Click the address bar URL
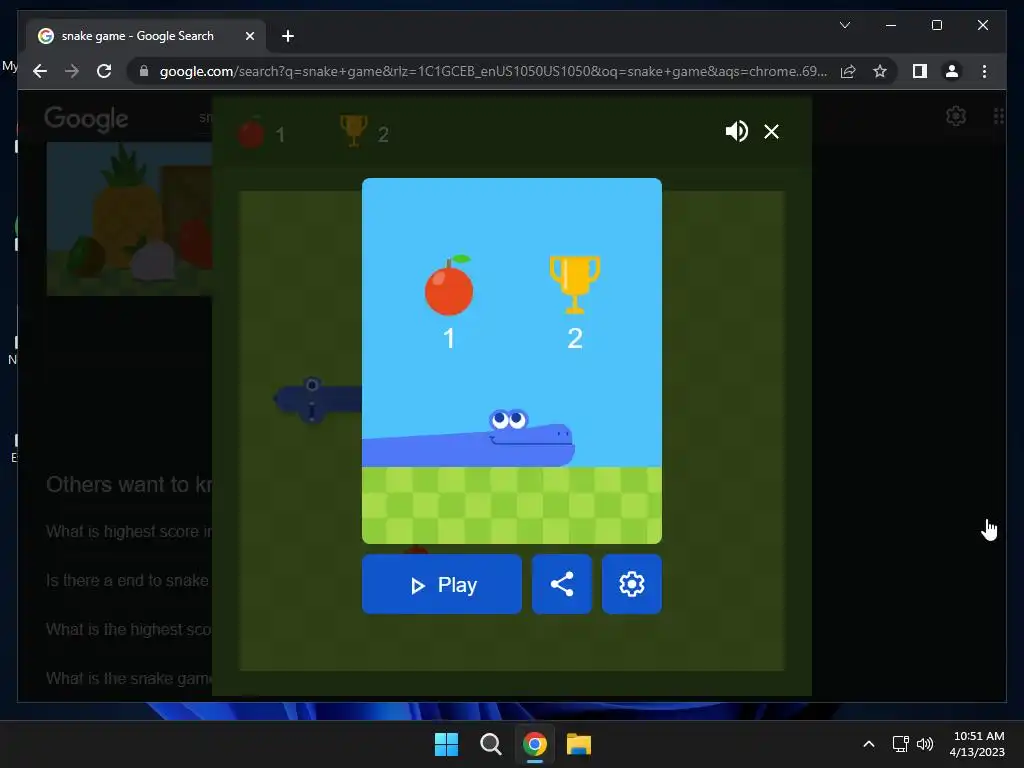This screenshot has height=768, width=1024. click(x=493, y=71)
